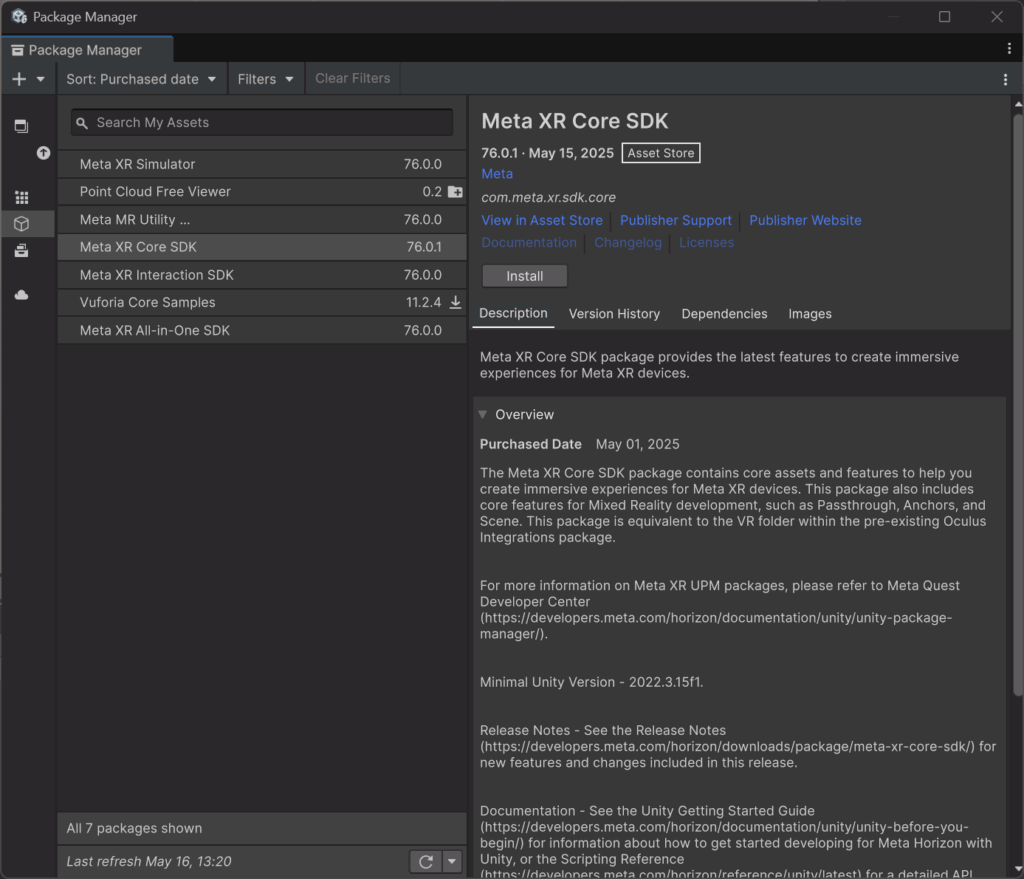Select the Unity Registry grid sidebar icon
The height and width of the screenshot is (879, 1024).
point(22,197)
